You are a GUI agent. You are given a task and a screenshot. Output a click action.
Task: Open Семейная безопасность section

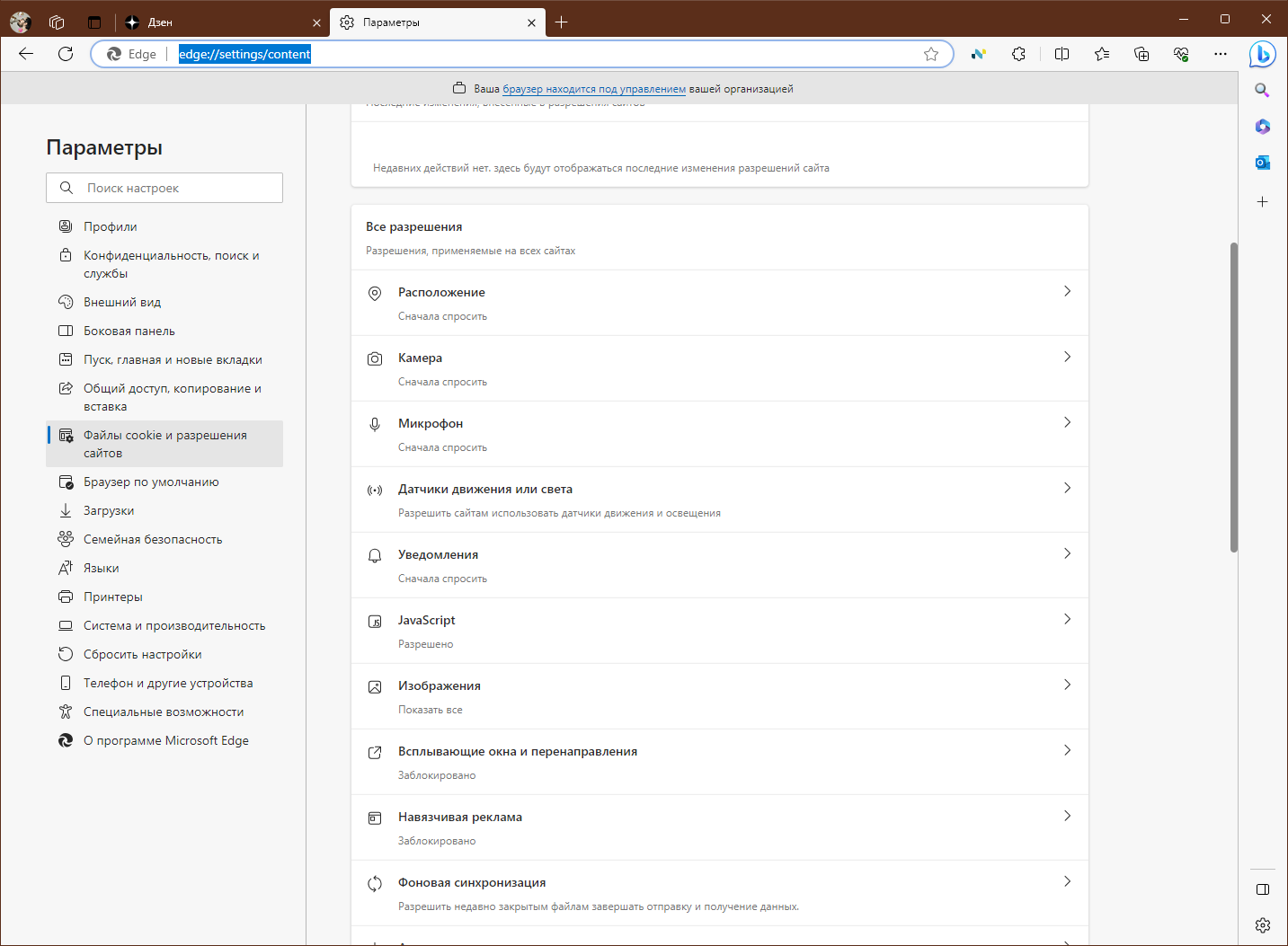click(164, 539)
